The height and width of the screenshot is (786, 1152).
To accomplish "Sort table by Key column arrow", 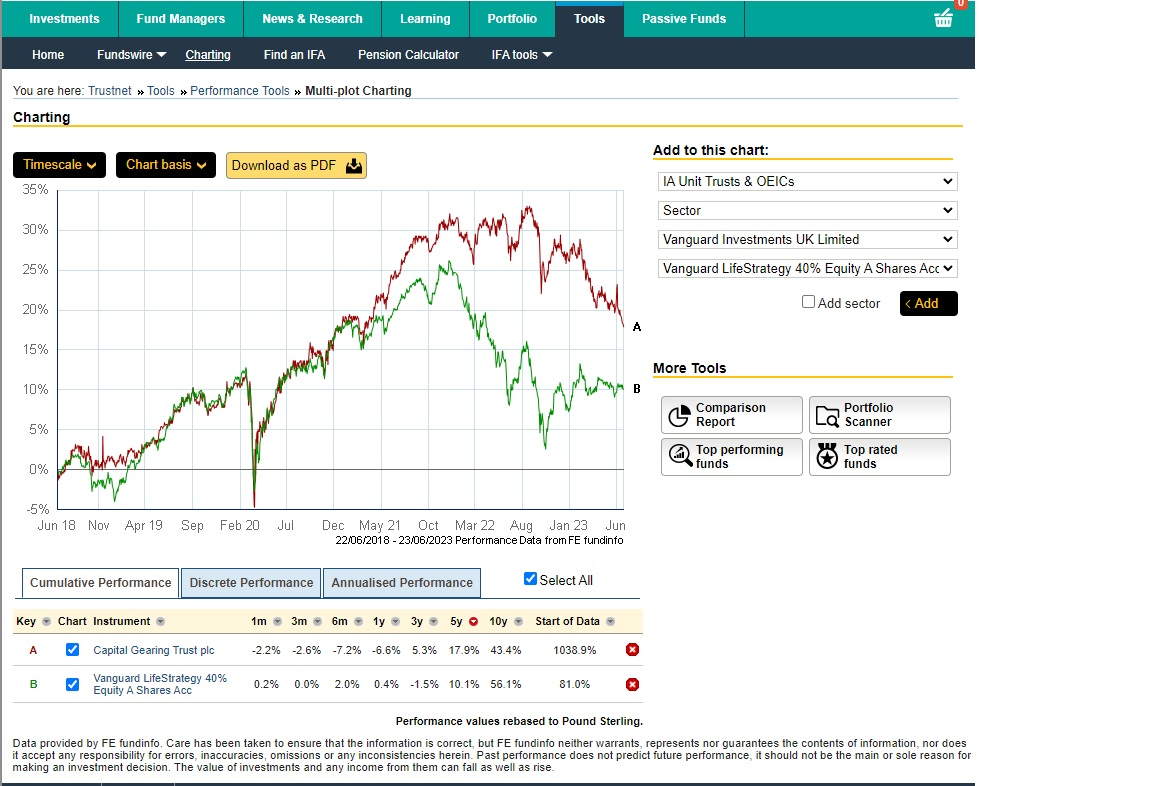I will (46, 621).
